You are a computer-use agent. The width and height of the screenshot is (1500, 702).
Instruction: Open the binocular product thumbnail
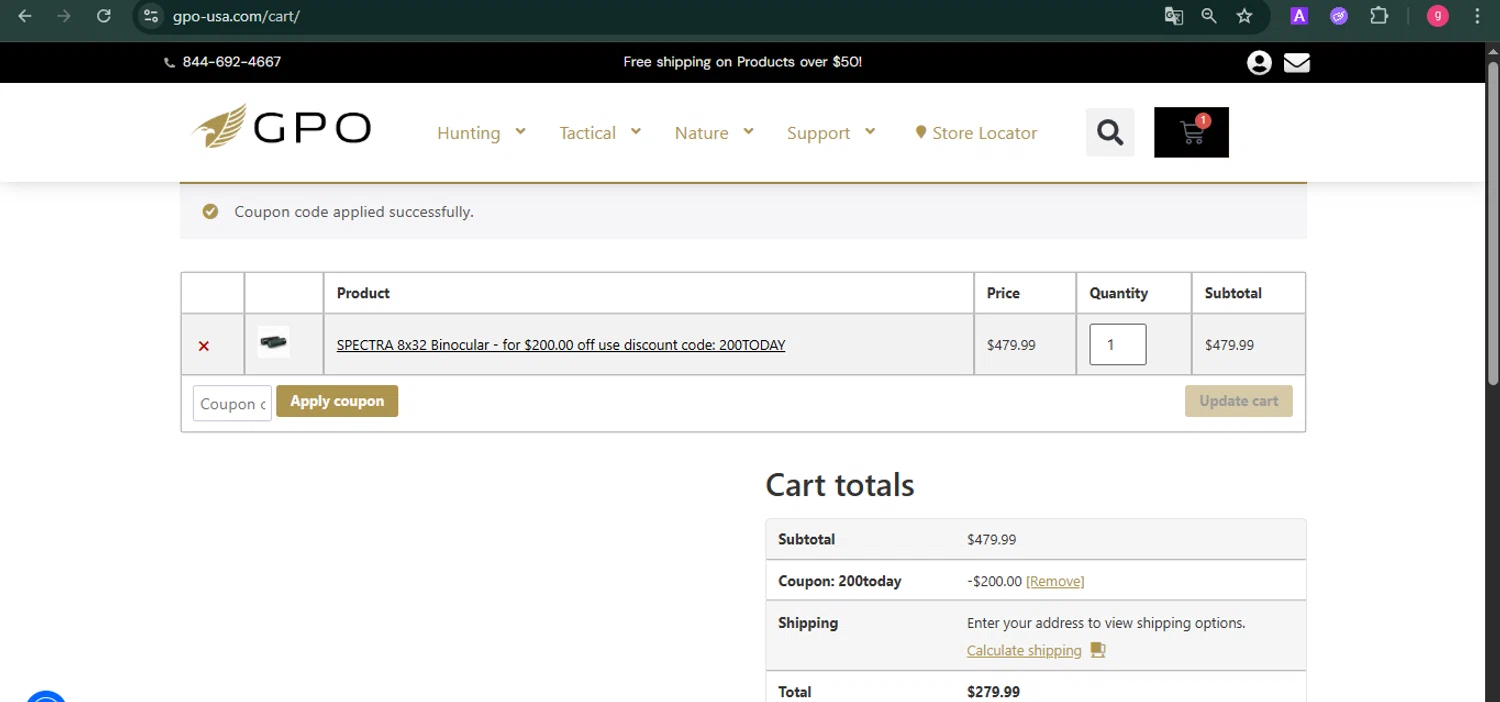pos(273,342)
